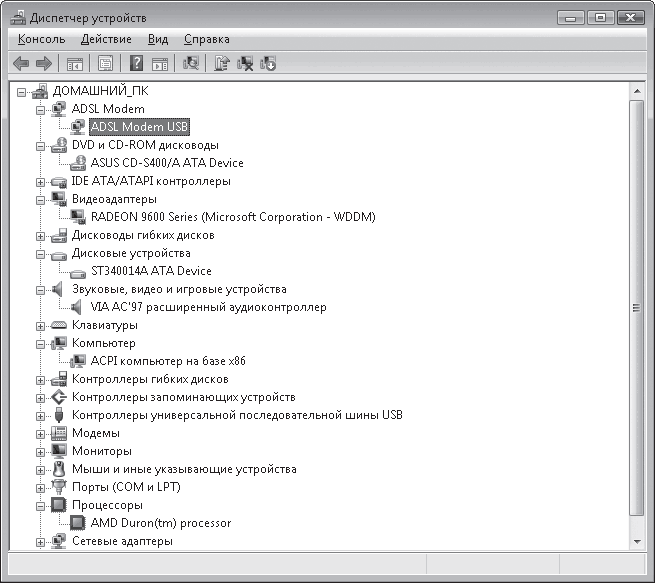Screen dimensions: 655x583
Task: Expand the Клавиатуры node
Action: [40, 326]
